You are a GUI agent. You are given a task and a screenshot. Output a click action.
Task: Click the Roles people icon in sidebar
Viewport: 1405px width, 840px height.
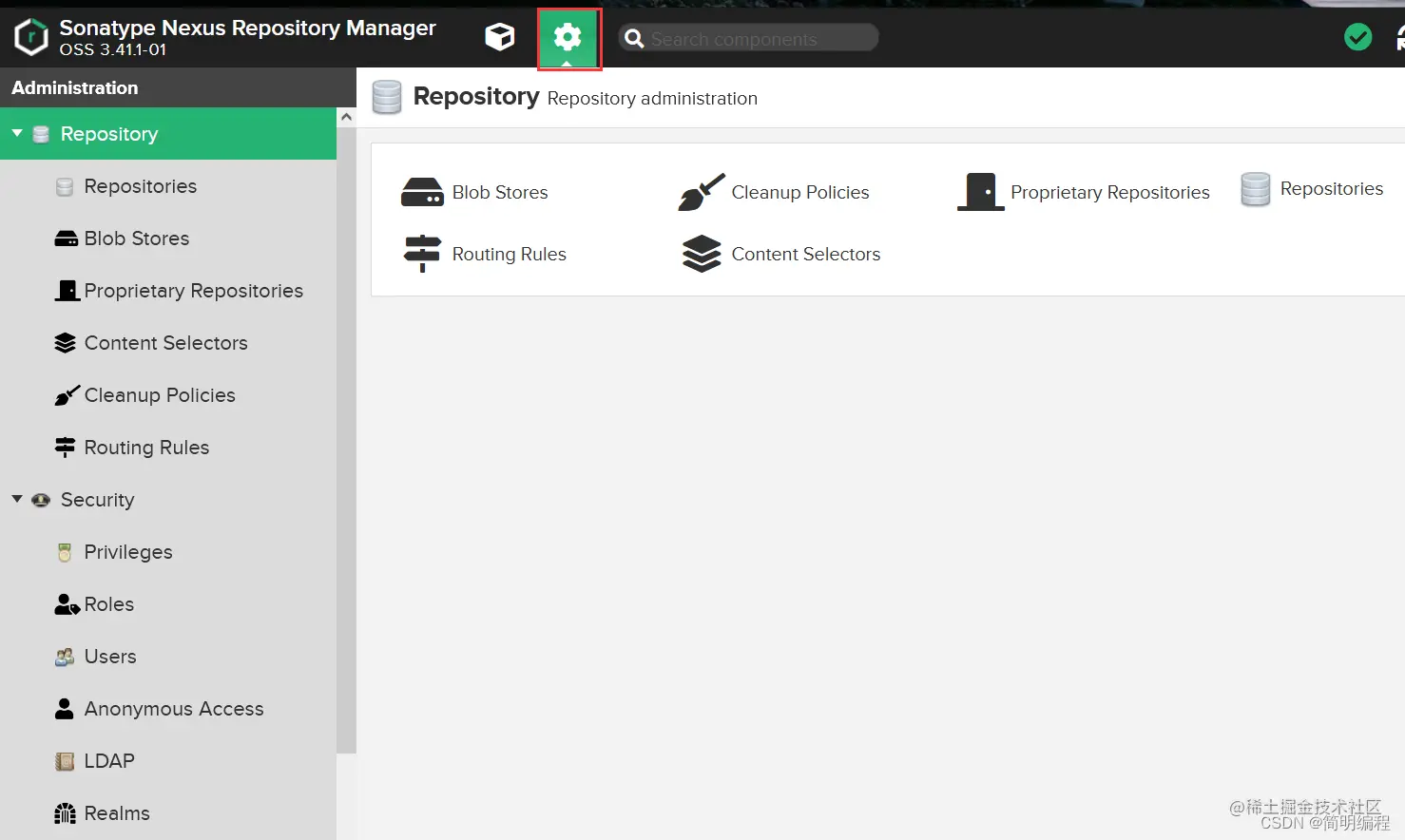click(67, 604)
